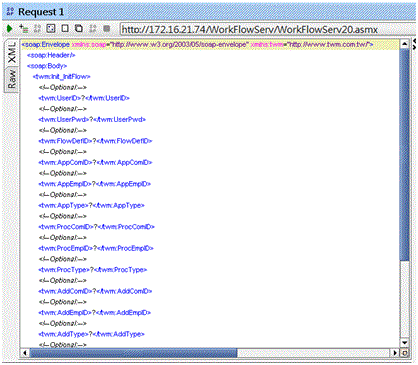
Task: Click the twm:Init_InitFlow tag line
Action: [61, 76]
